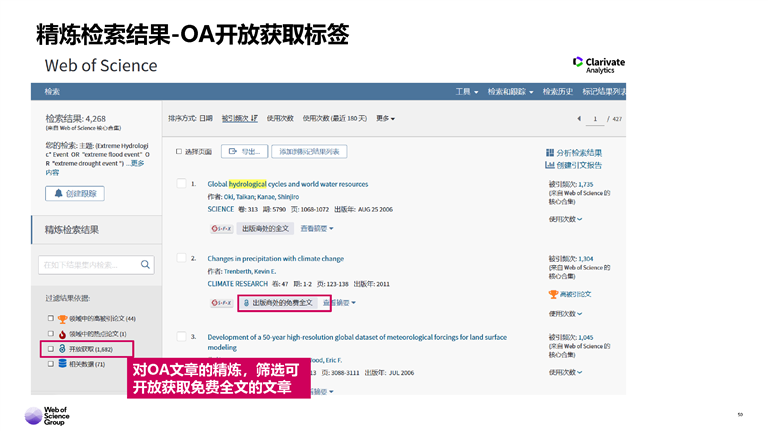
Task: Click the trophy icon for 领域中的高被引论文
Action: click(62, 319)
